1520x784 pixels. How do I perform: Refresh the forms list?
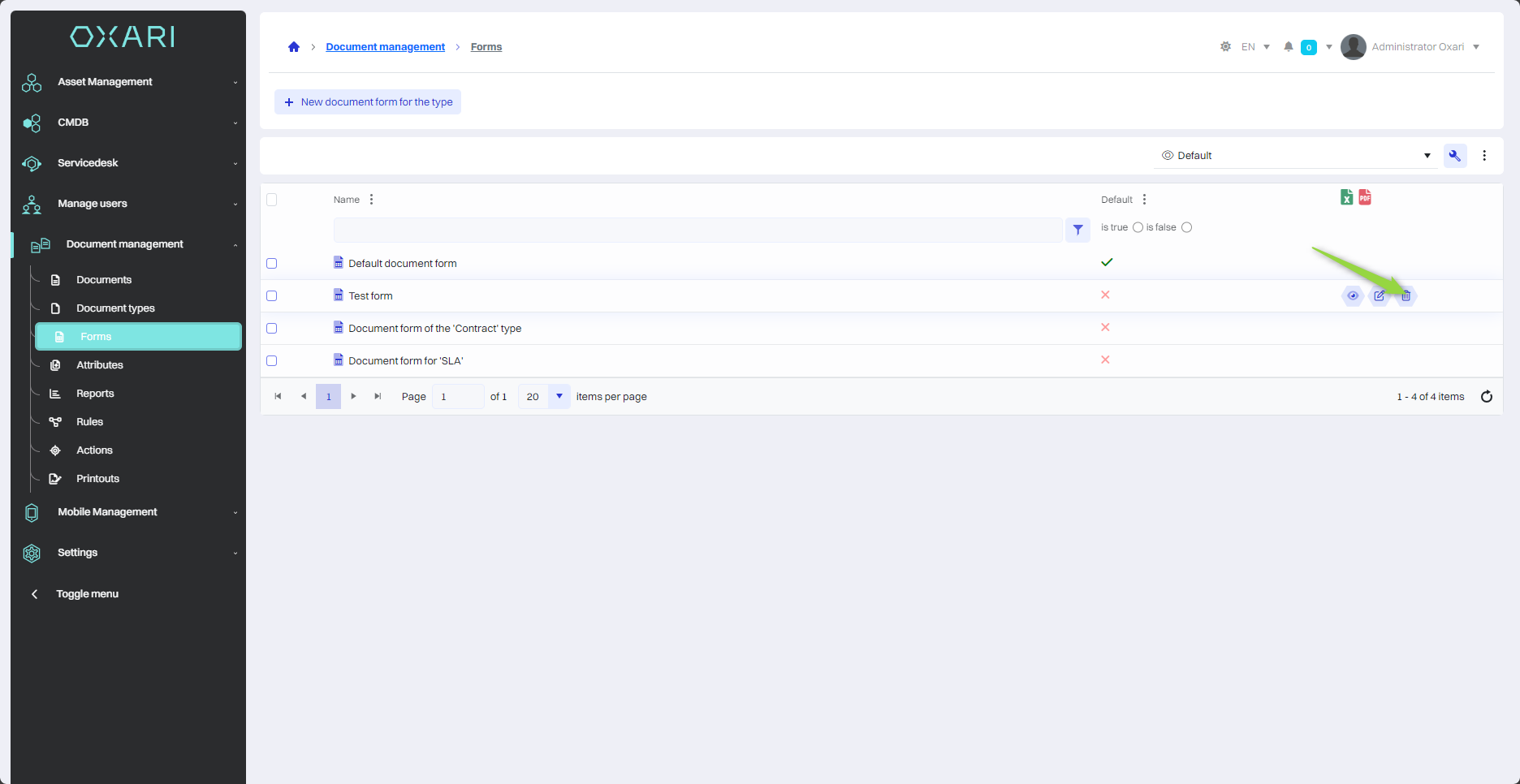pyautogui.click(x=1487, y=397)
